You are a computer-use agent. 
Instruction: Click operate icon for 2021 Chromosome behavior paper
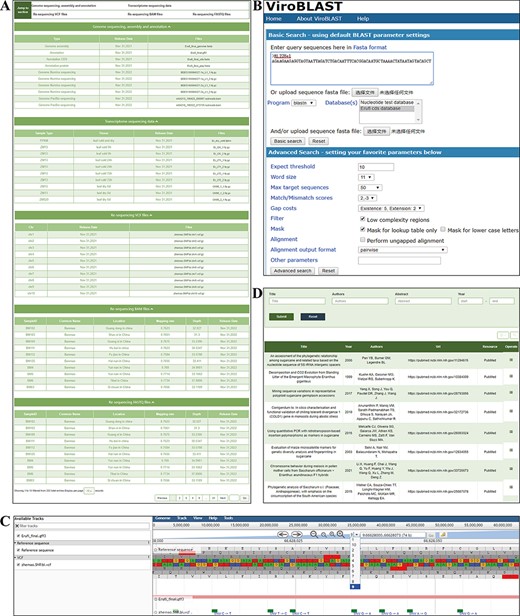click(x=511, y=469)
